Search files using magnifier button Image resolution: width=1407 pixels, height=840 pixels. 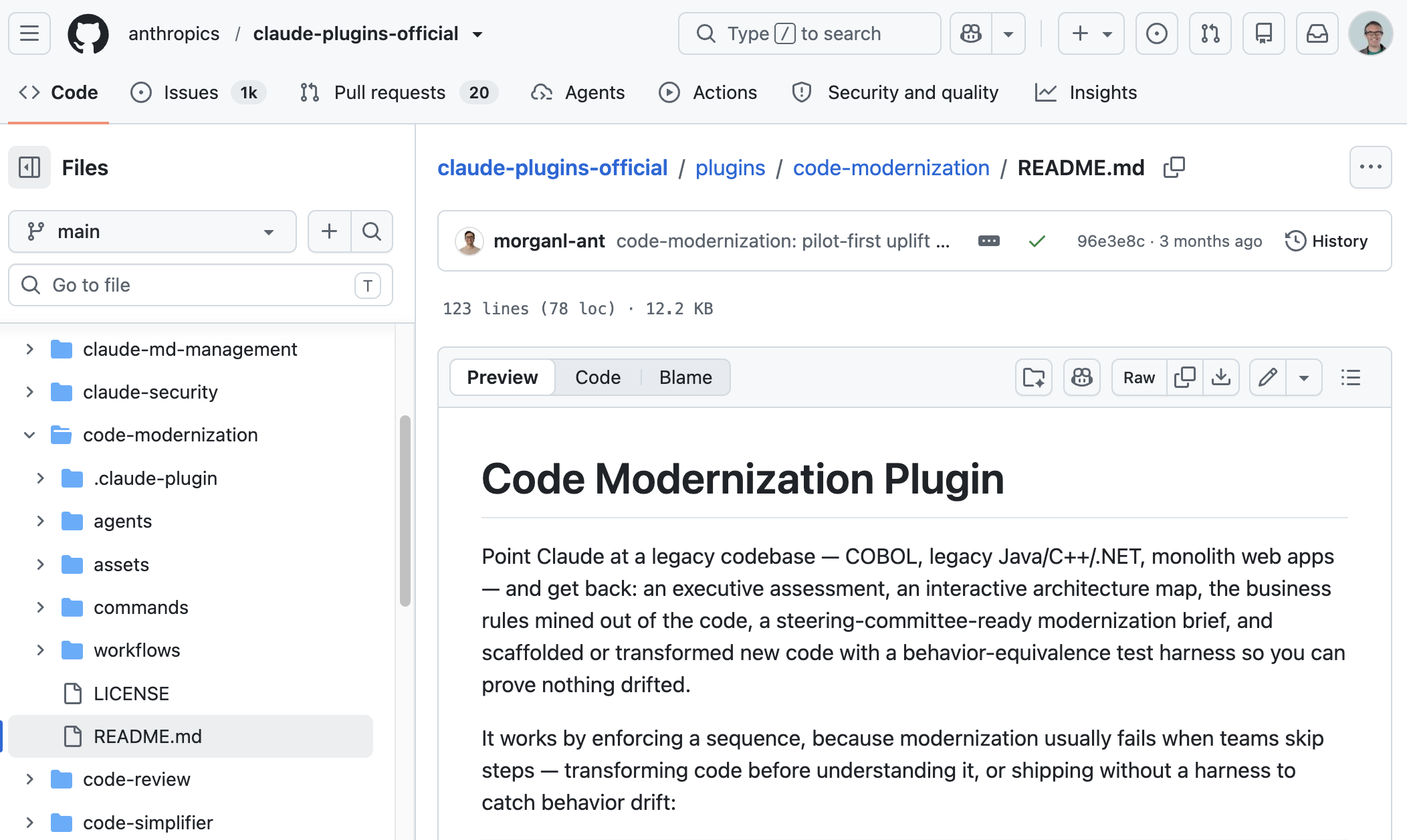click(372, 231)
